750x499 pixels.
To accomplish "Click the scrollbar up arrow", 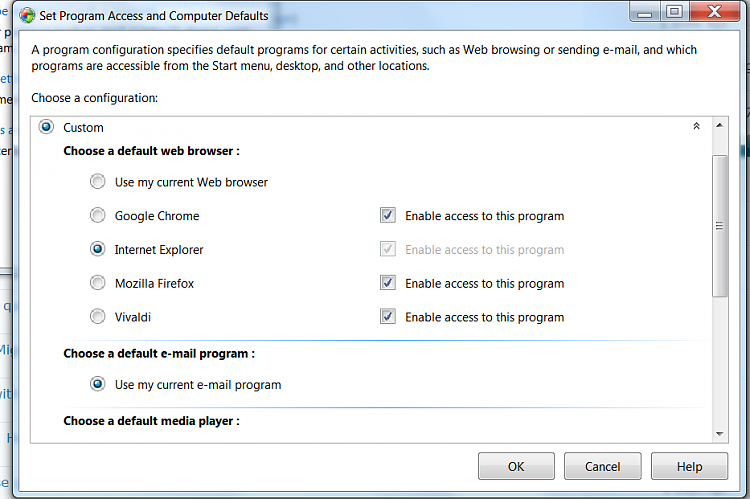I will (x=719, y=125).
